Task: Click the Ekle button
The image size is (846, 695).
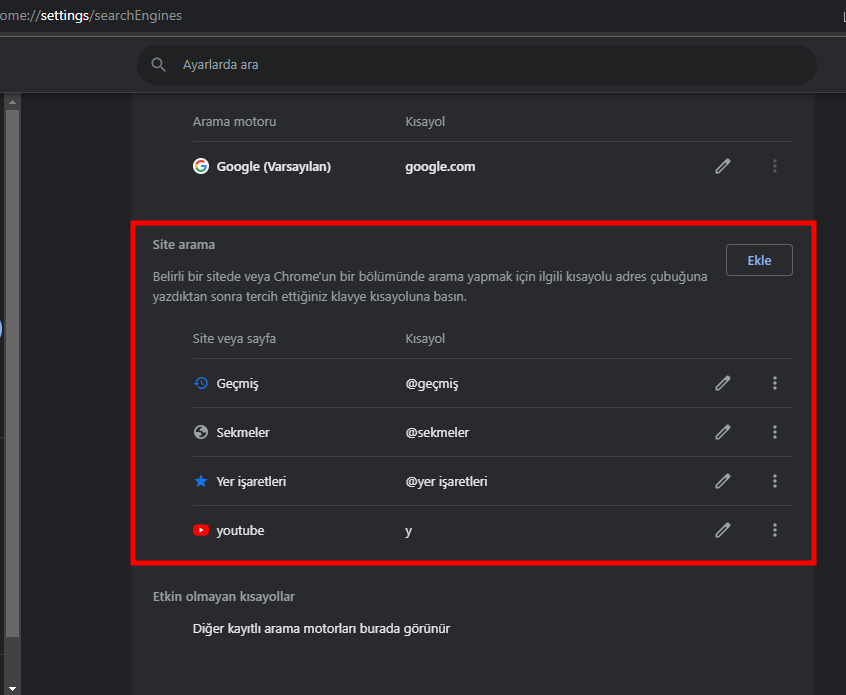Action: point(759,260)
